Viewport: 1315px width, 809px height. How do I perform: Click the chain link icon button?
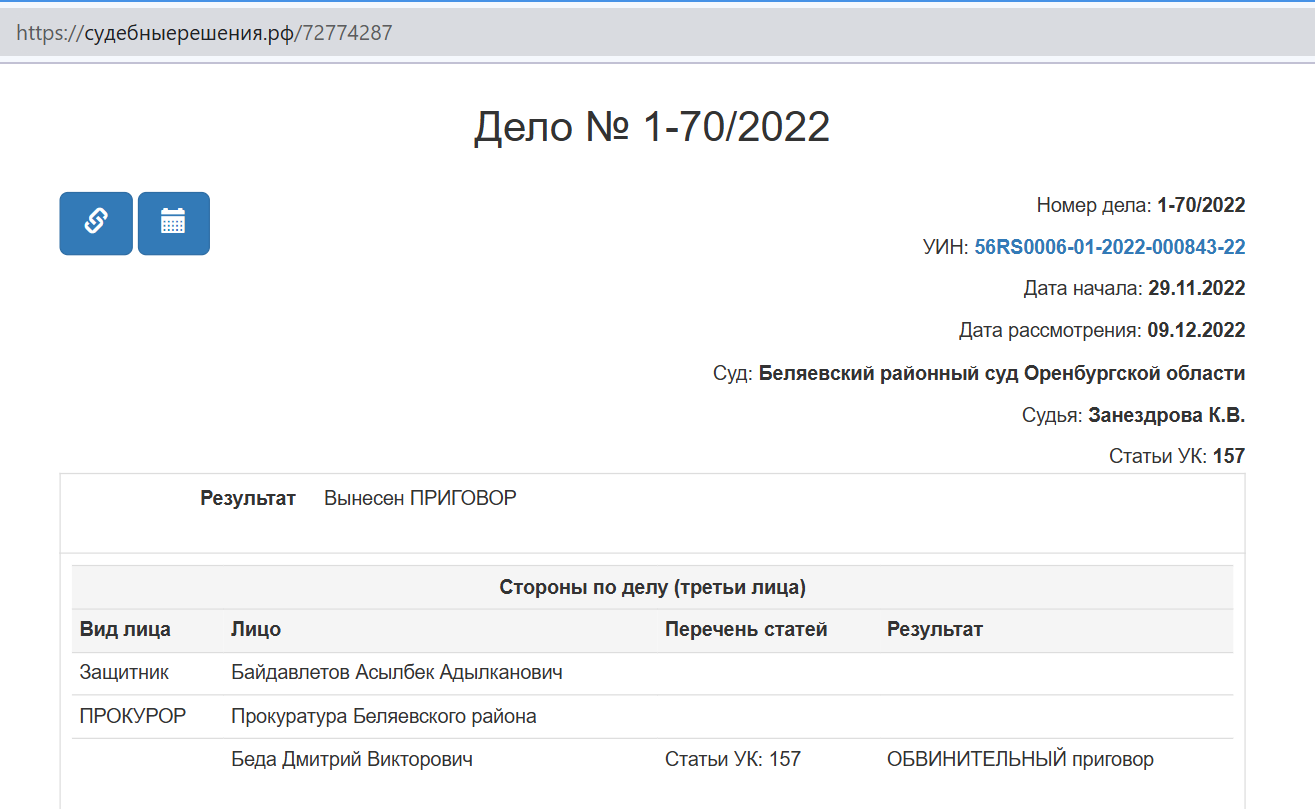96,223
